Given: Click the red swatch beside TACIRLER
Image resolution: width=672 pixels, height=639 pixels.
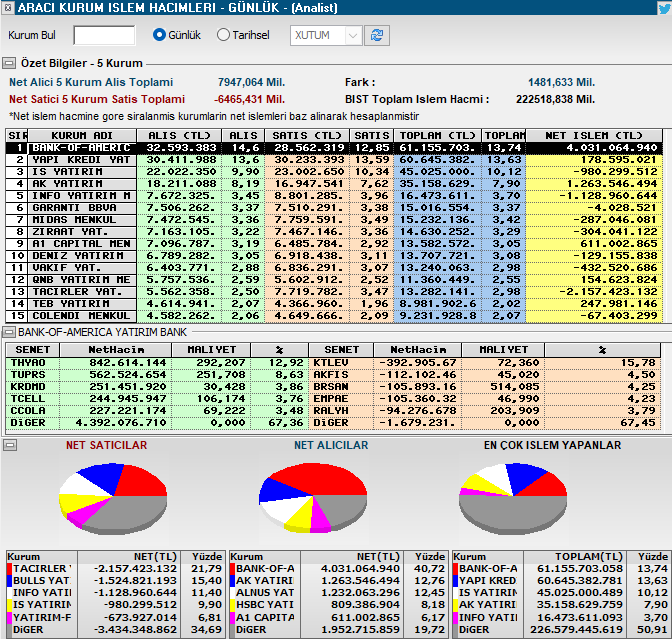Looking at the screenshot, I should [9, 569].
